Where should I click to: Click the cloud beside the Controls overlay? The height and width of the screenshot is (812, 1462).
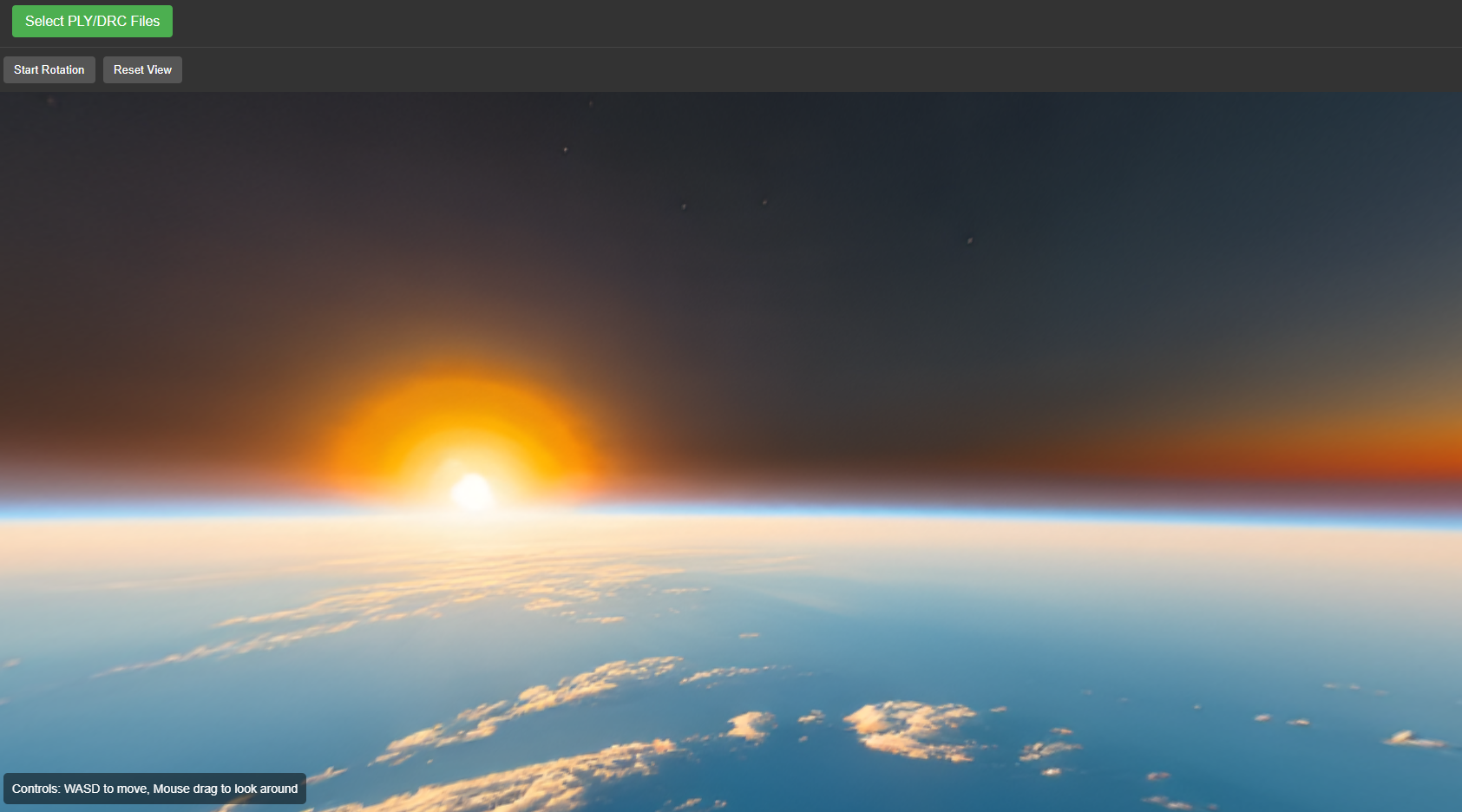pos(328,774)
